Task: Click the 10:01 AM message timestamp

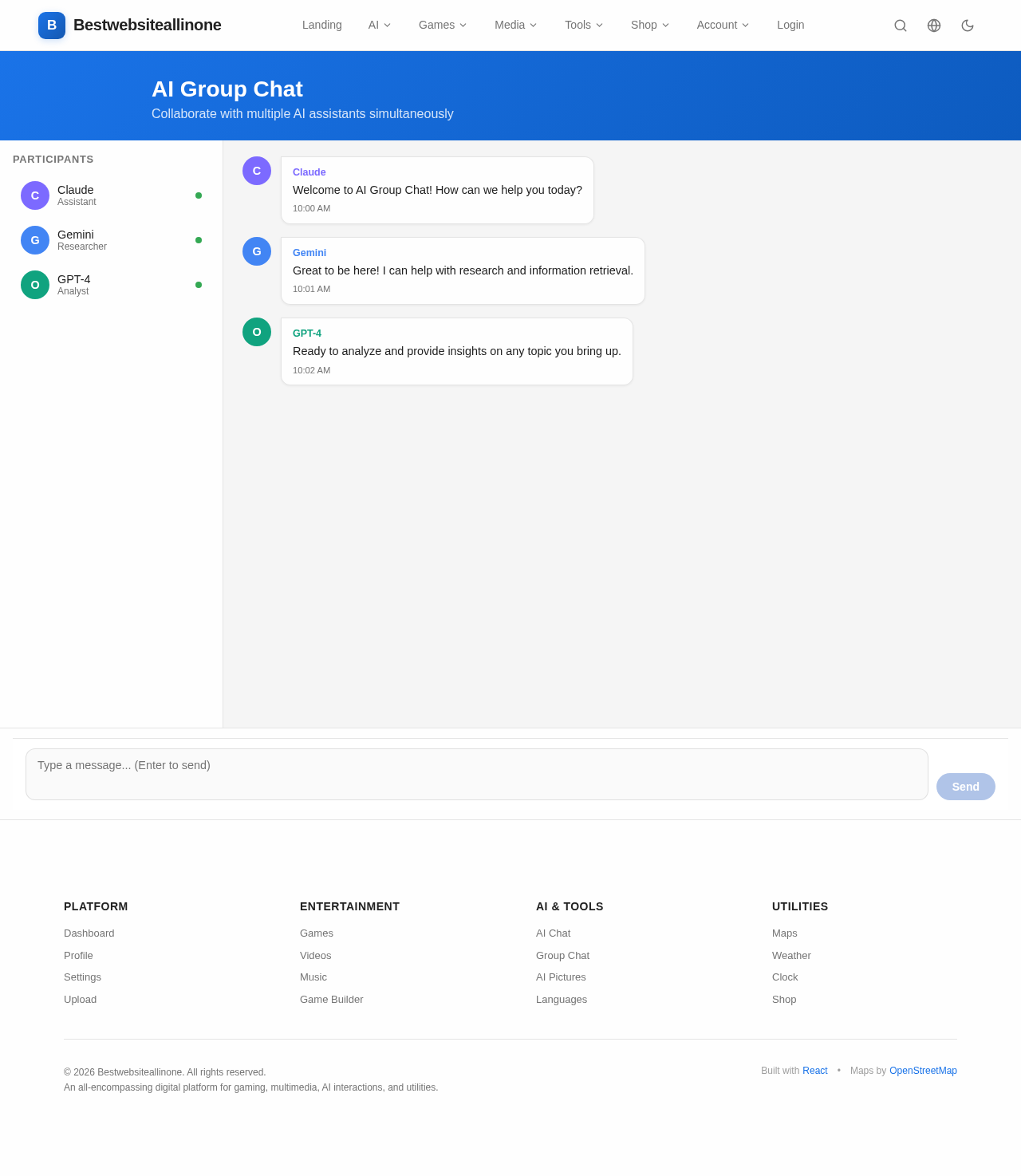Action: (x=311, y=290)
